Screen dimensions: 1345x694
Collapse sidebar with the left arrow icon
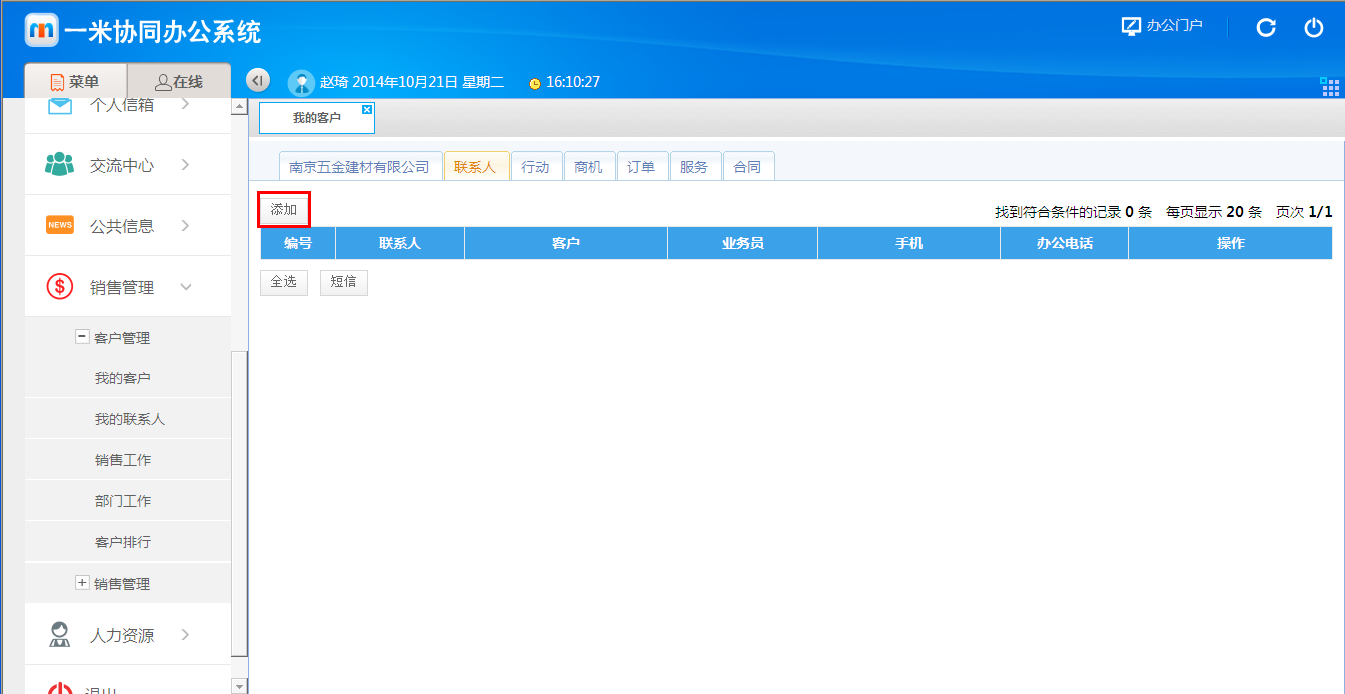(x=258, y=81)
